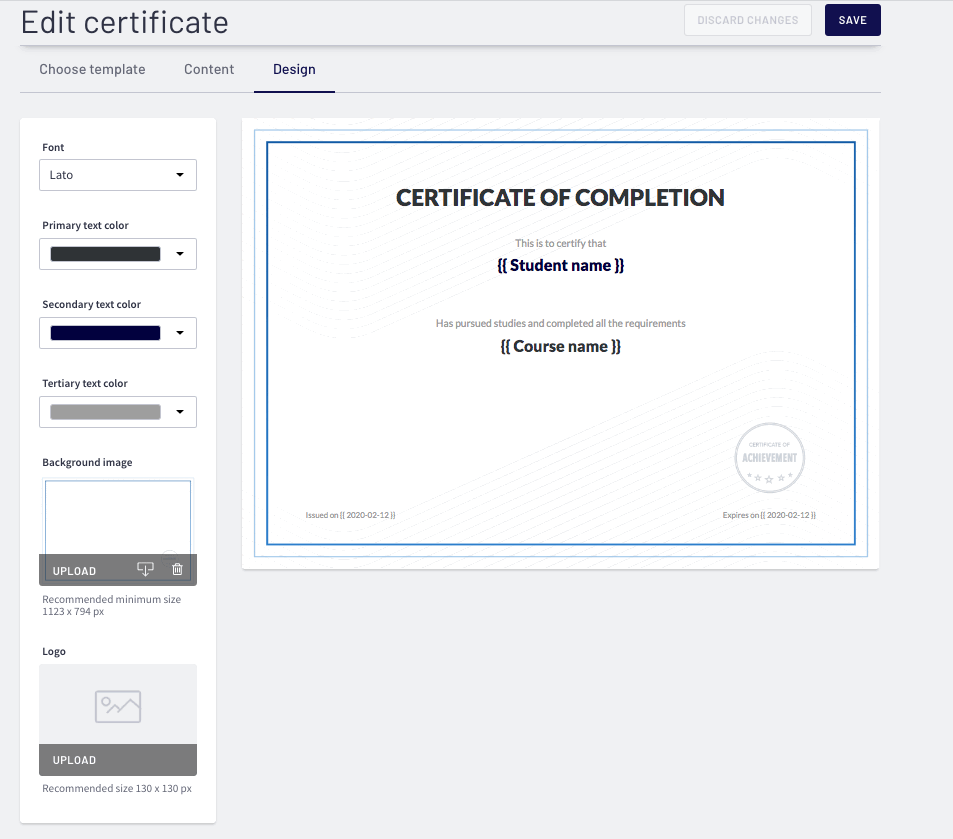Expand the Secondary text color dropdown arrow
The image size is (953, 839).
pos(180,333)
